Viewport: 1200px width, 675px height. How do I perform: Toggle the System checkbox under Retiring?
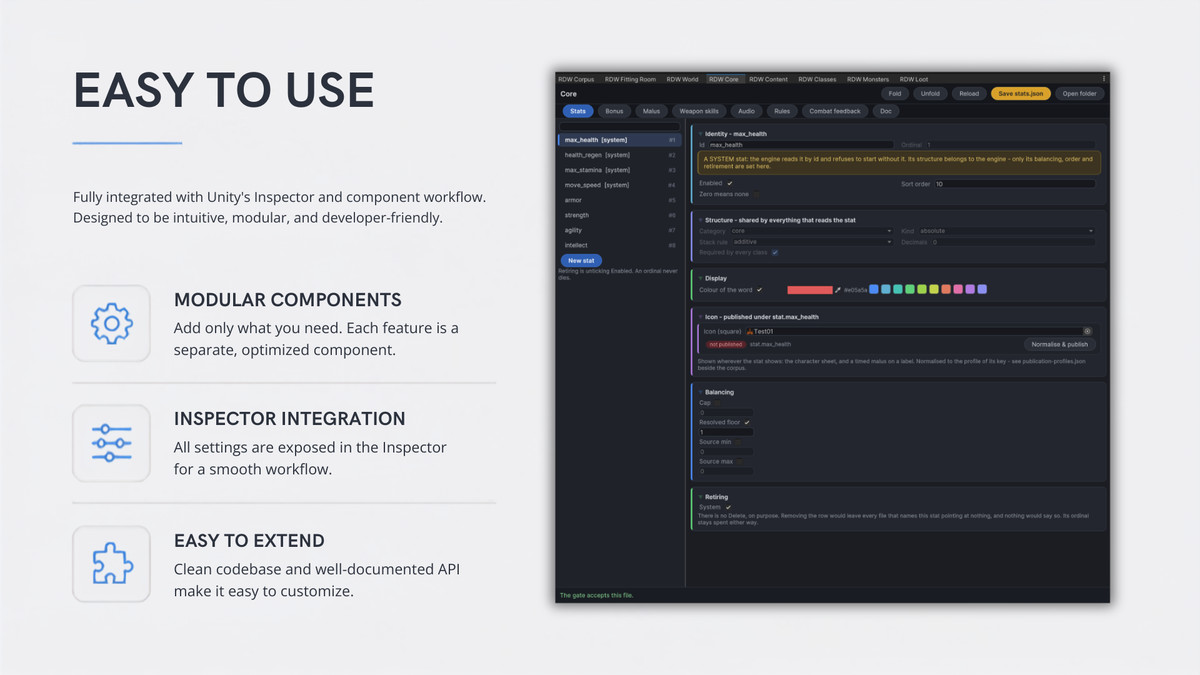(x=728, y=507)
